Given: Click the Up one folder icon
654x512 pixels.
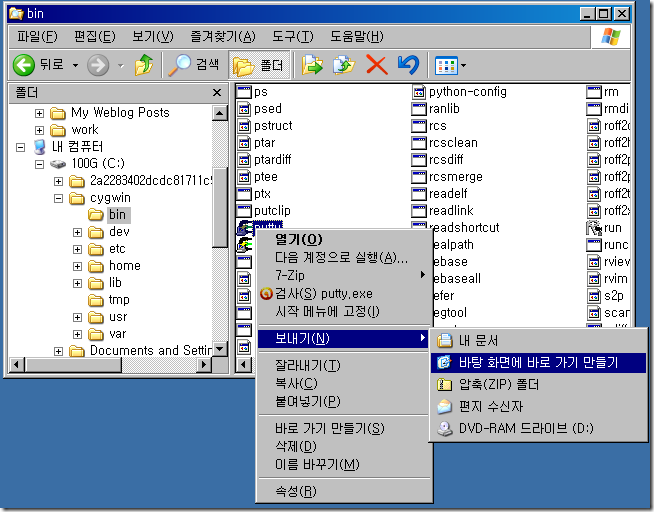Looking at the screenshot, I should point(144,65).
